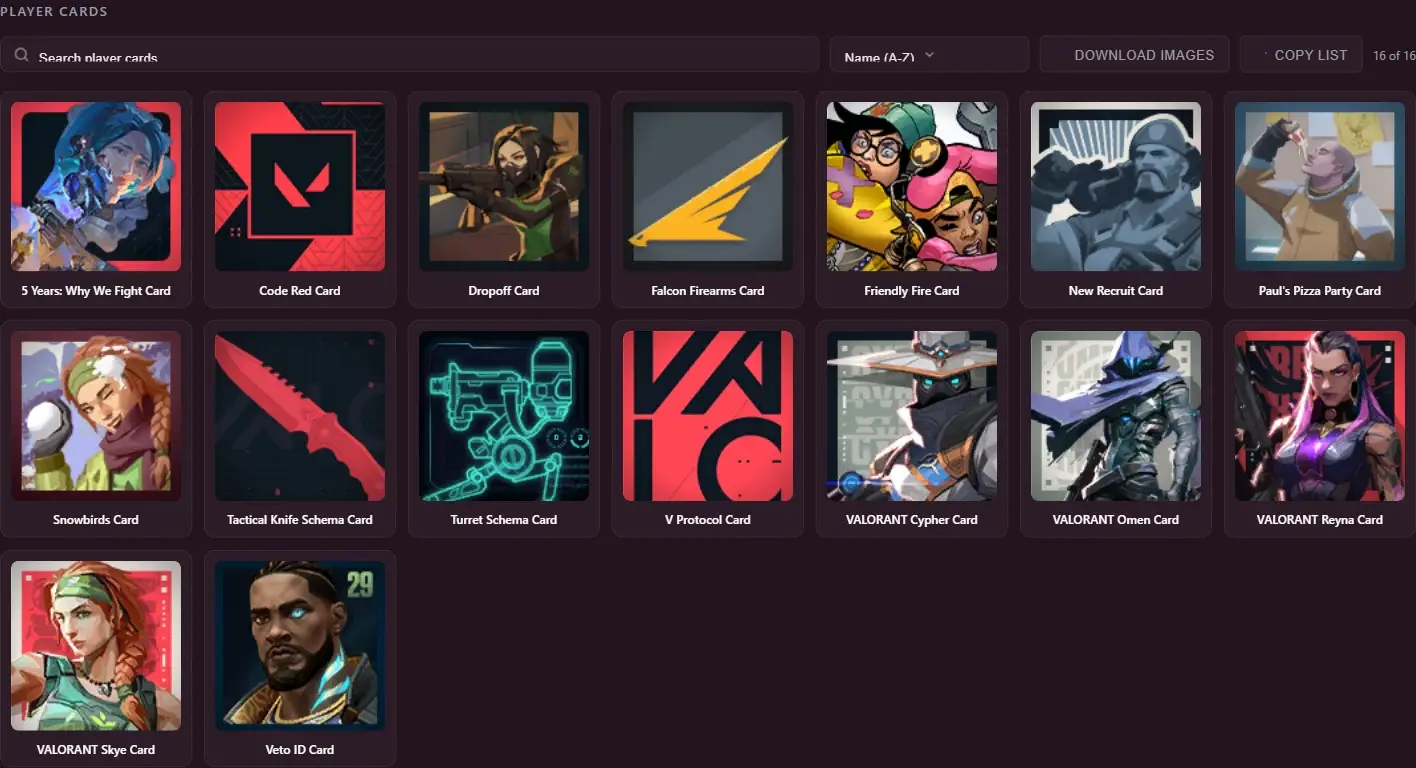This screenshot has height=768, width=1416.
Task: Select the New Recruit card image
Action: [x=1116, y=186]
